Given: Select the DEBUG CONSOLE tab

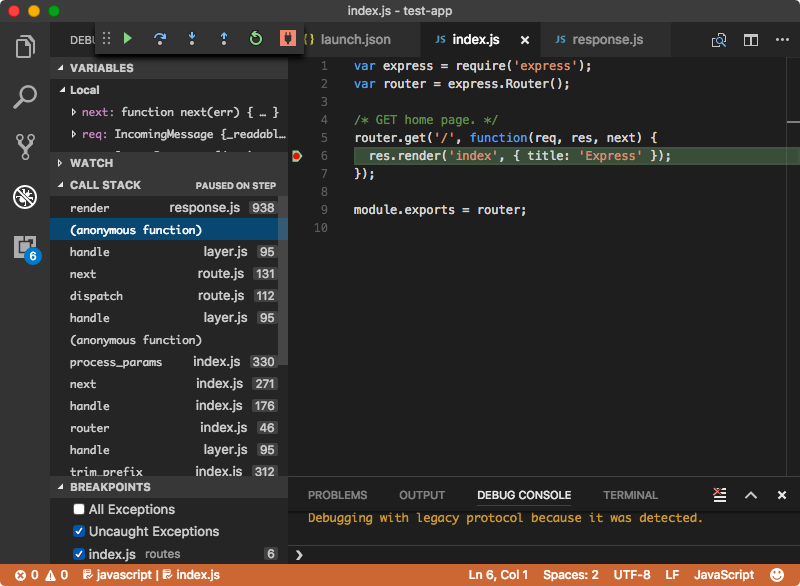Looking at the screenshot, I should 524,495.
